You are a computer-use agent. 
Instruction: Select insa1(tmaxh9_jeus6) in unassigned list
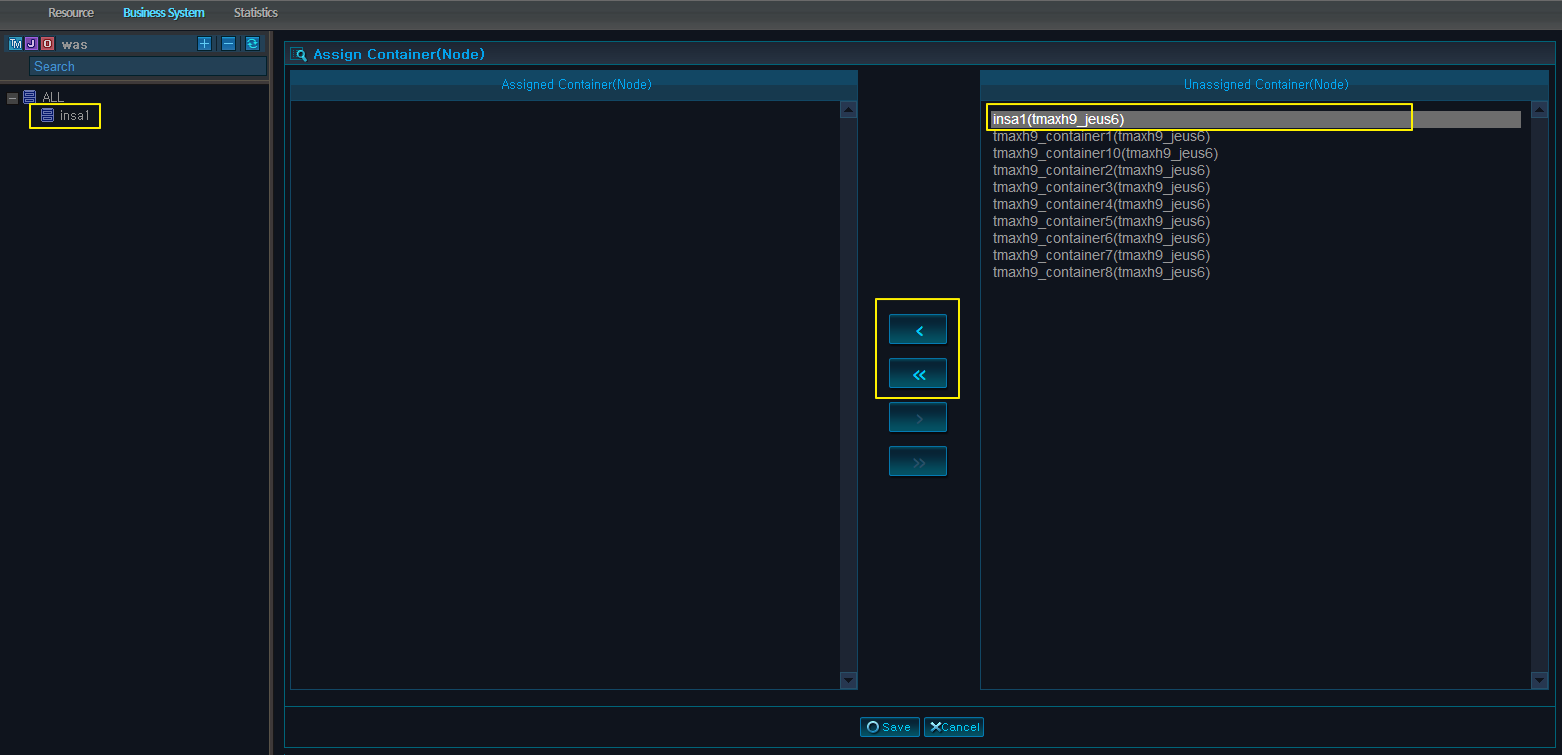click(x=1255, y=119)
